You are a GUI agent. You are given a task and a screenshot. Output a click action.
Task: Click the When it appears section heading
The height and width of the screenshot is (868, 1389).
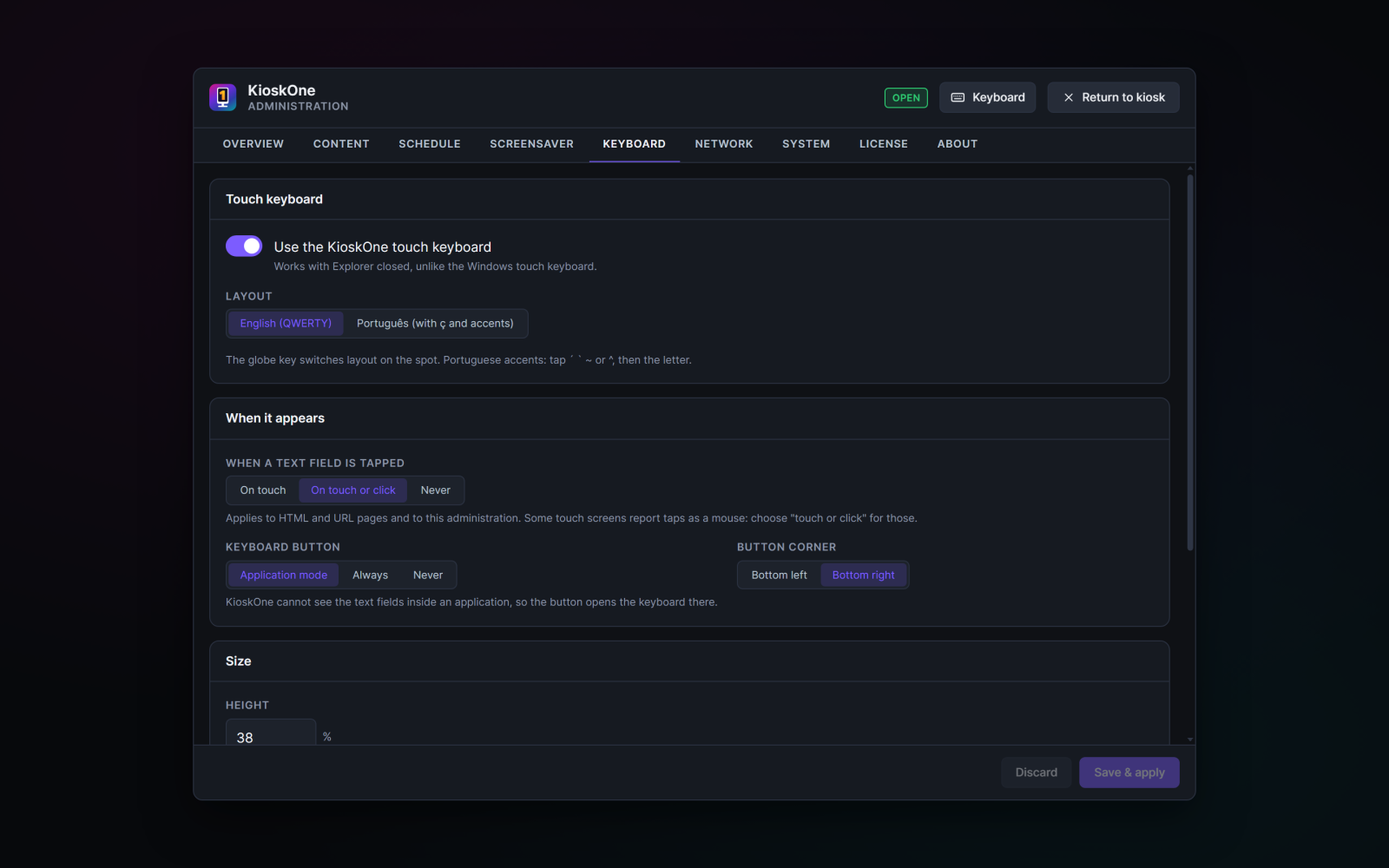275,418
